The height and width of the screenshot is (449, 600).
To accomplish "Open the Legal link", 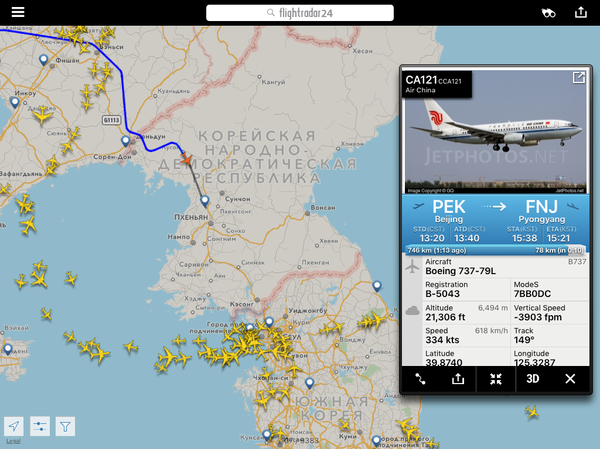I will tap(13, 441).
